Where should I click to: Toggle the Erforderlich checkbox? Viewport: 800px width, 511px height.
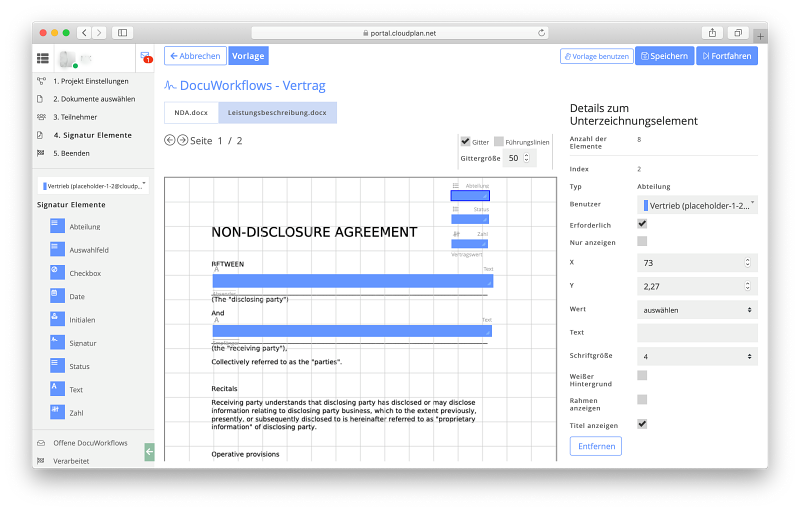coord(642,224)
